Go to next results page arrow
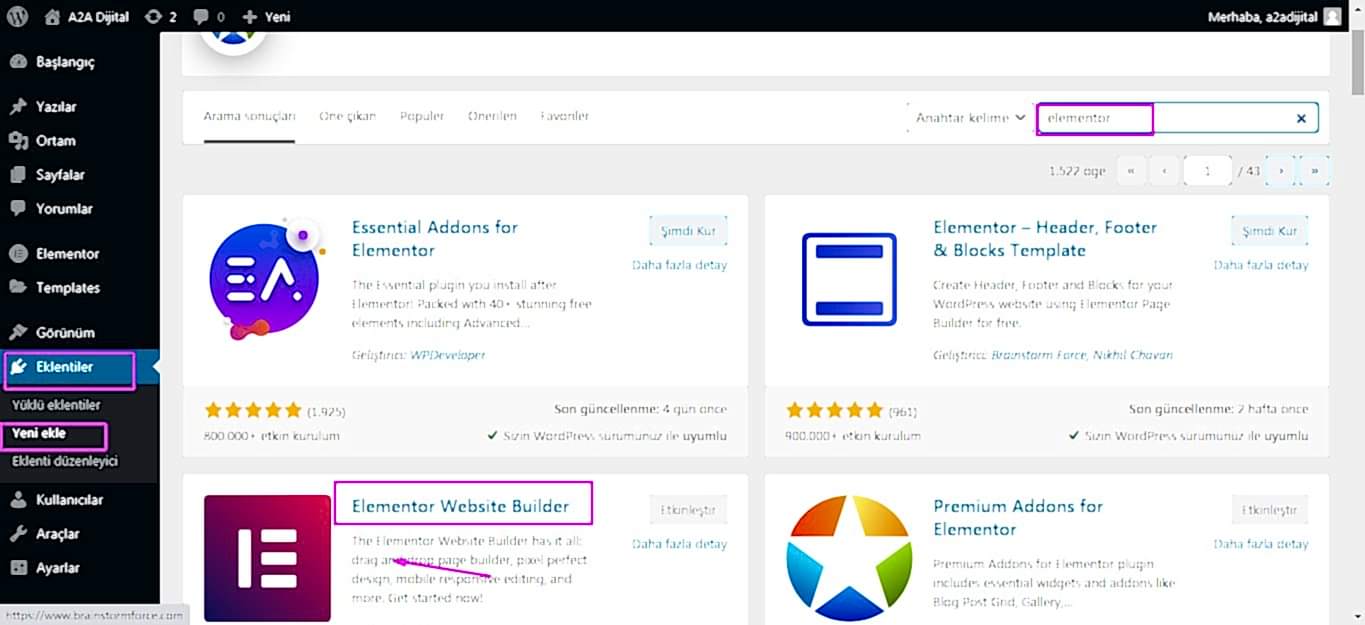 pos(1281,171)
